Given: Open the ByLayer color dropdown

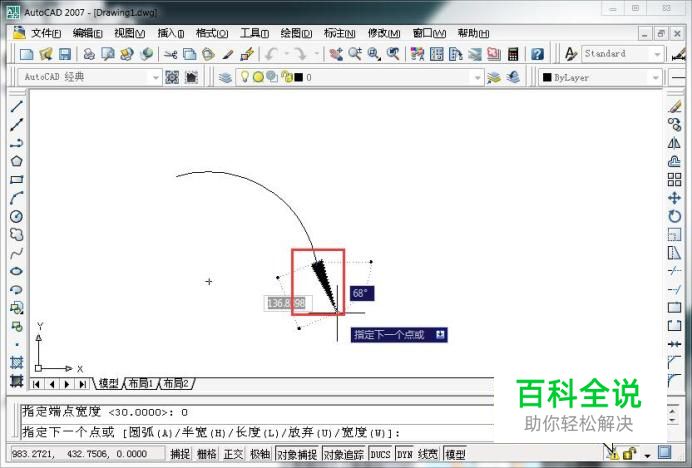Looking at the screenshot, I should point(655,78).
